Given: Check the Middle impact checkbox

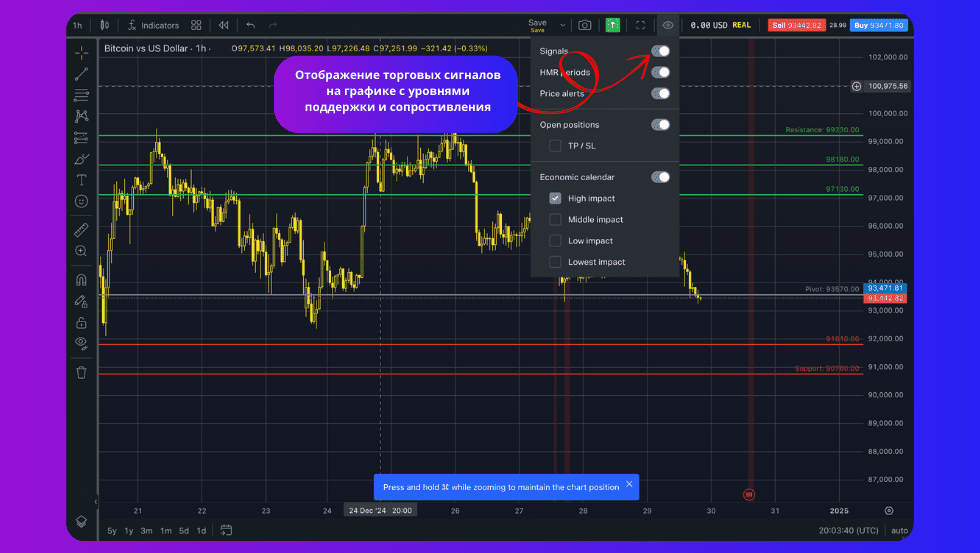Looking at the screenshot, I should [x=555, y=220].
